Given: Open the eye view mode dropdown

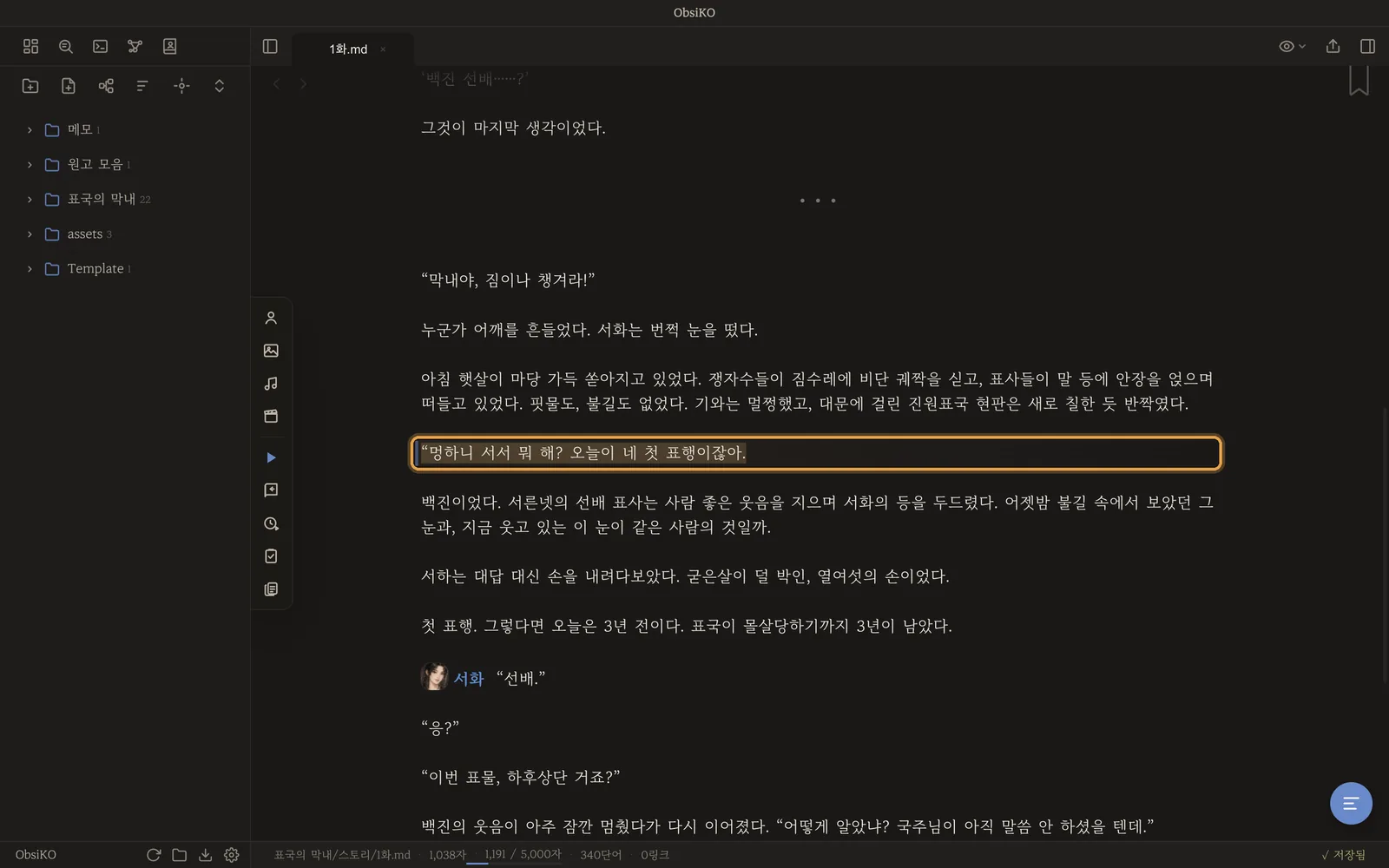Looking at the screenshot, I should 1292,47.
